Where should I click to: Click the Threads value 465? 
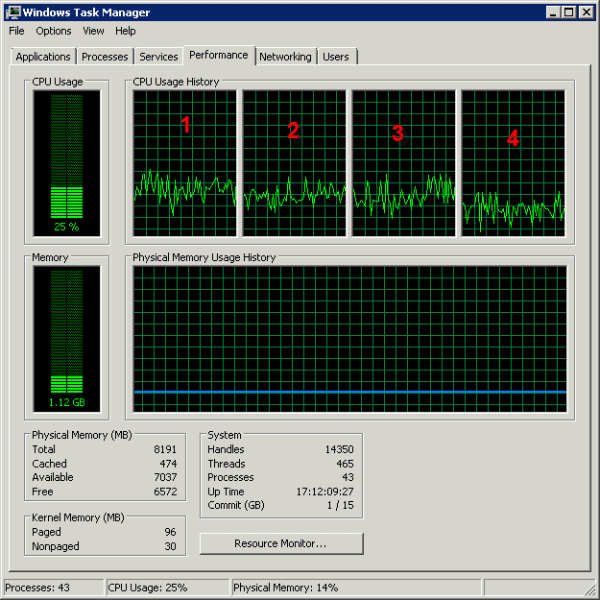point(345,464)
